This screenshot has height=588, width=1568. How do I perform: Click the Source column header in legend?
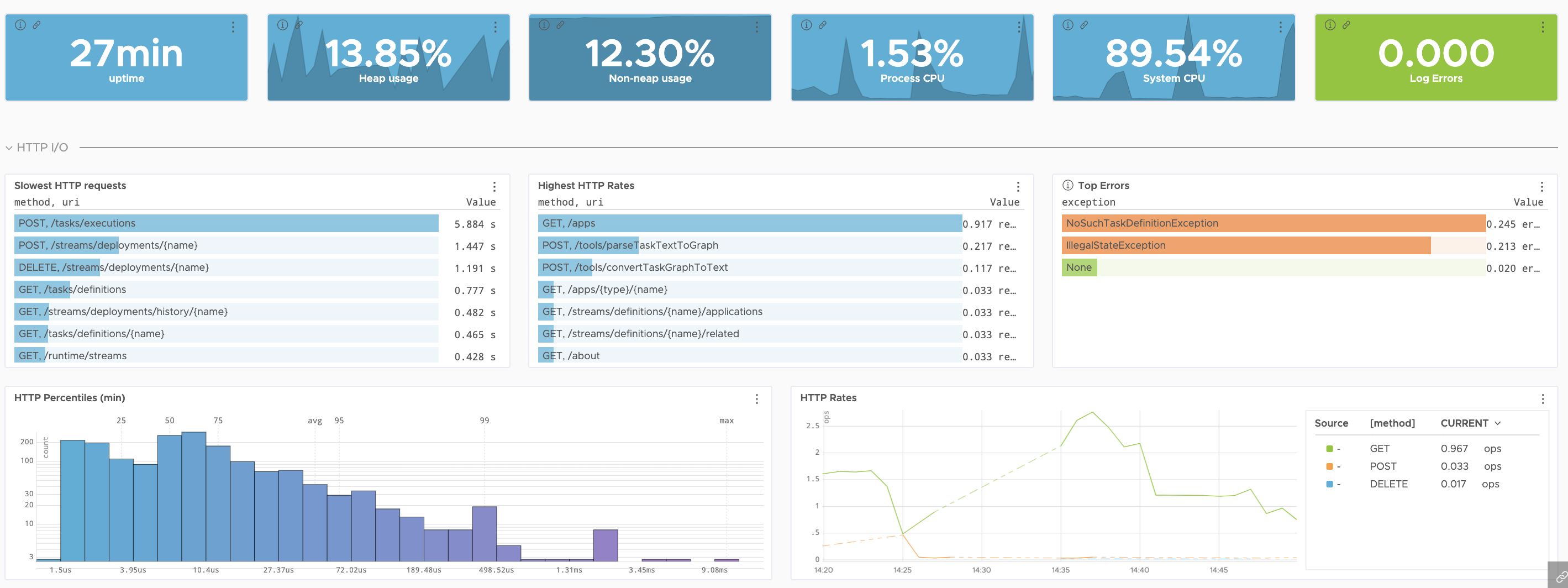tap(1331, 423)
